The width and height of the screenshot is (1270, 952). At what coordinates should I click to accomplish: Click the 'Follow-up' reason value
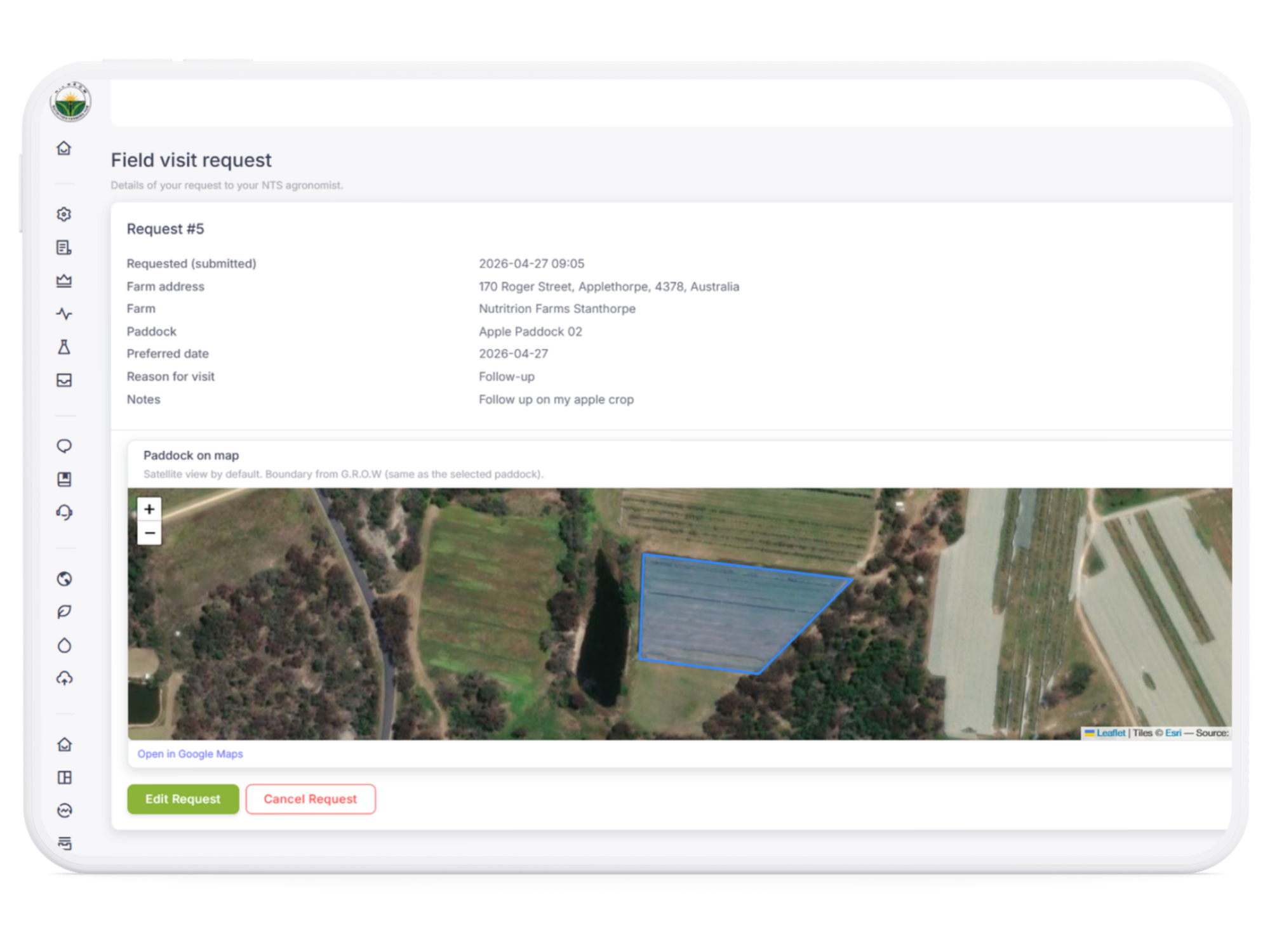[x=507, y=376]
